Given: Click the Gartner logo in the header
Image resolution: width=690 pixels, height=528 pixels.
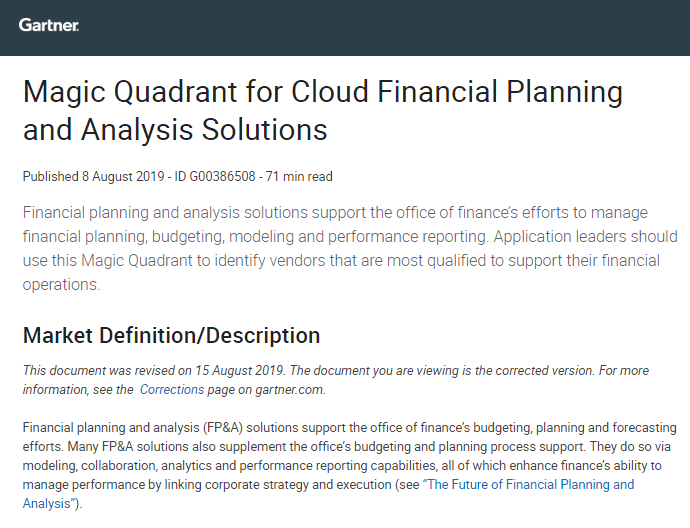Looking at the screenshot, I should (49, 25).
